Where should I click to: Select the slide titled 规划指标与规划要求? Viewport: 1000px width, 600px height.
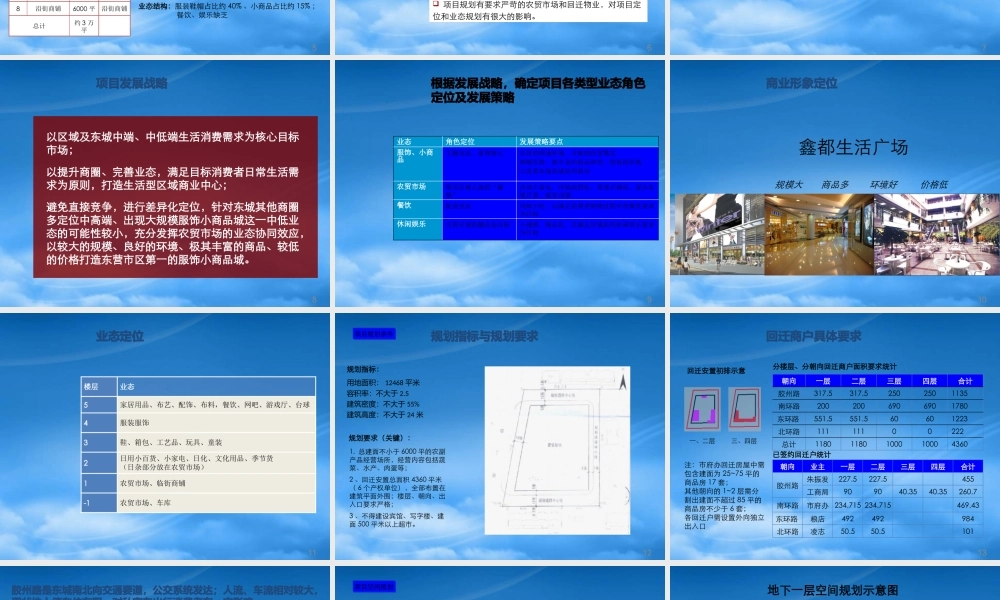tap(500, 436)
